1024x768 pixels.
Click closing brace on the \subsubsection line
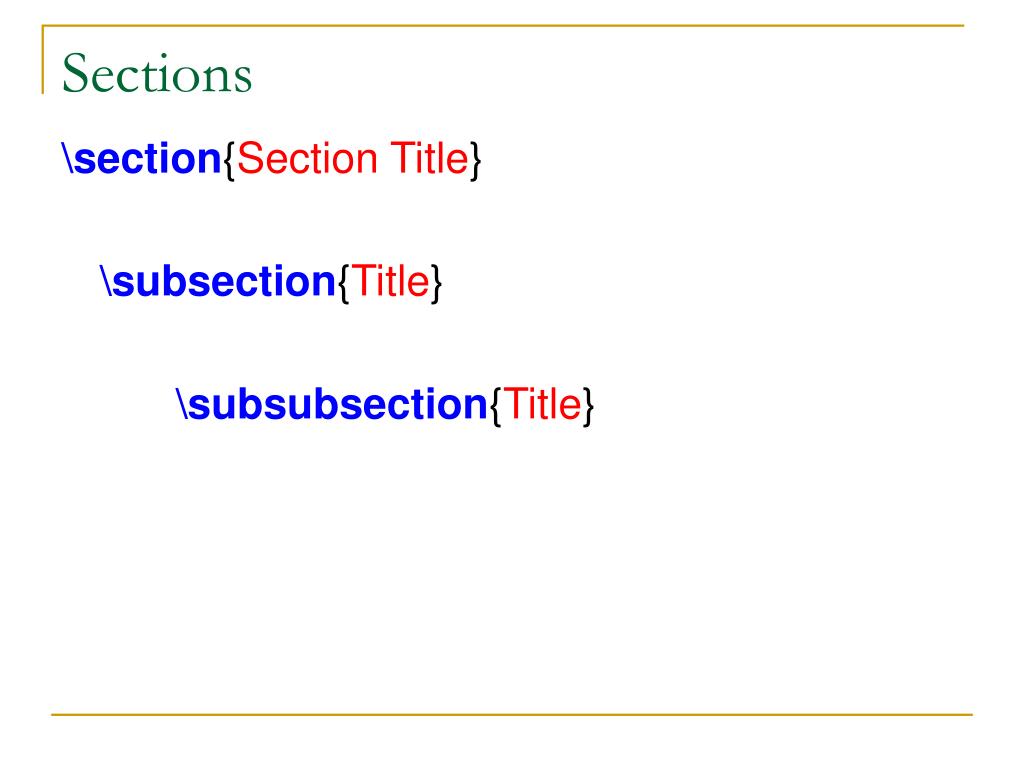pos(588,406)
